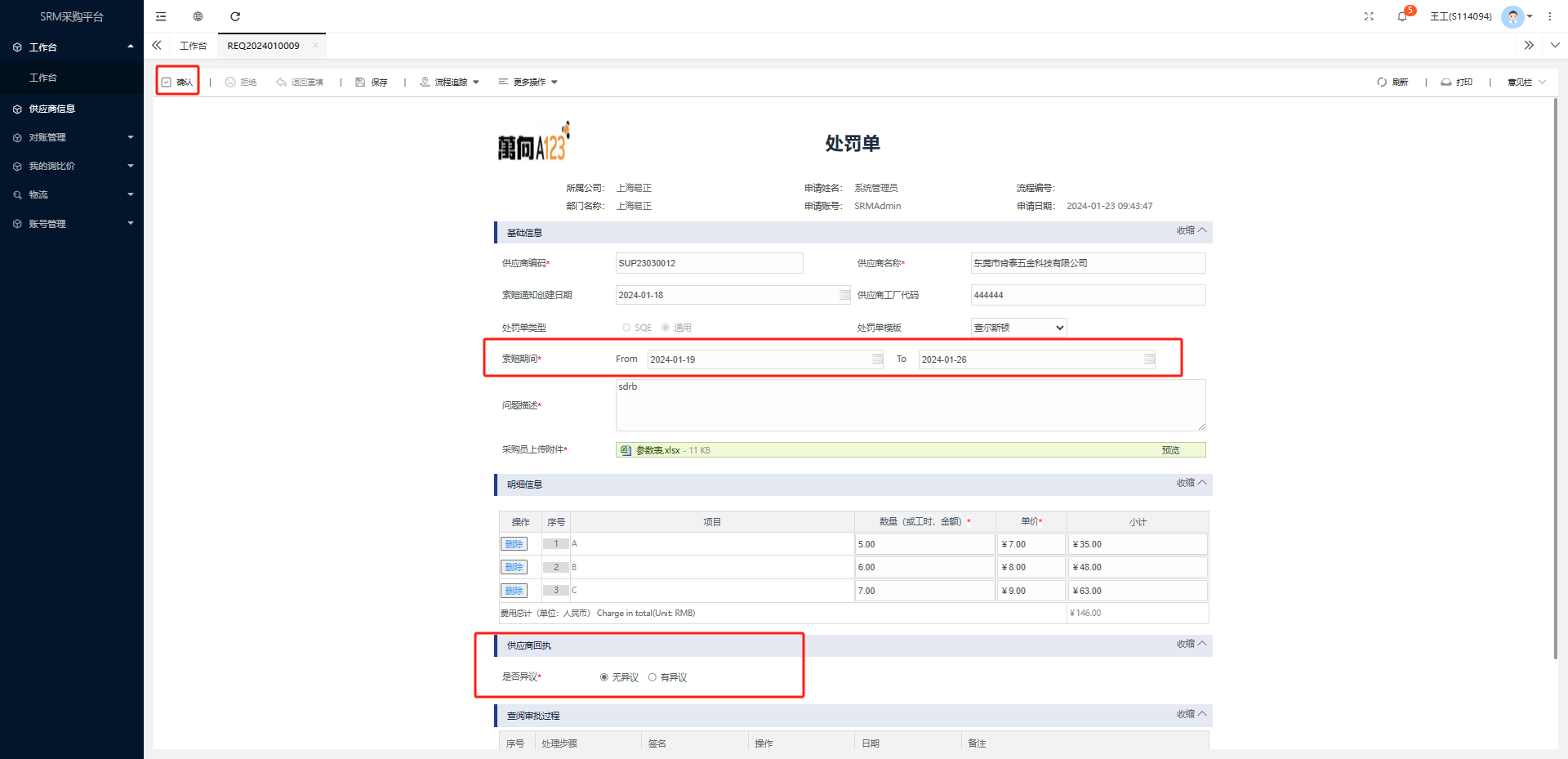The width and height of the screenshot is (1568, 759).
Task: Click the 问题描述 text area
Action: click(x=910, y=405)
